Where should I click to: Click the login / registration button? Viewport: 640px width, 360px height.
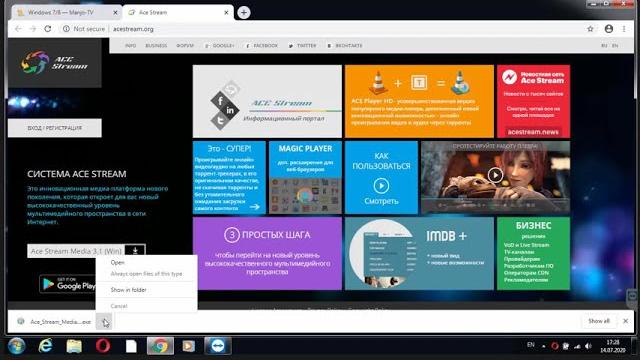(x=55, y=128)
